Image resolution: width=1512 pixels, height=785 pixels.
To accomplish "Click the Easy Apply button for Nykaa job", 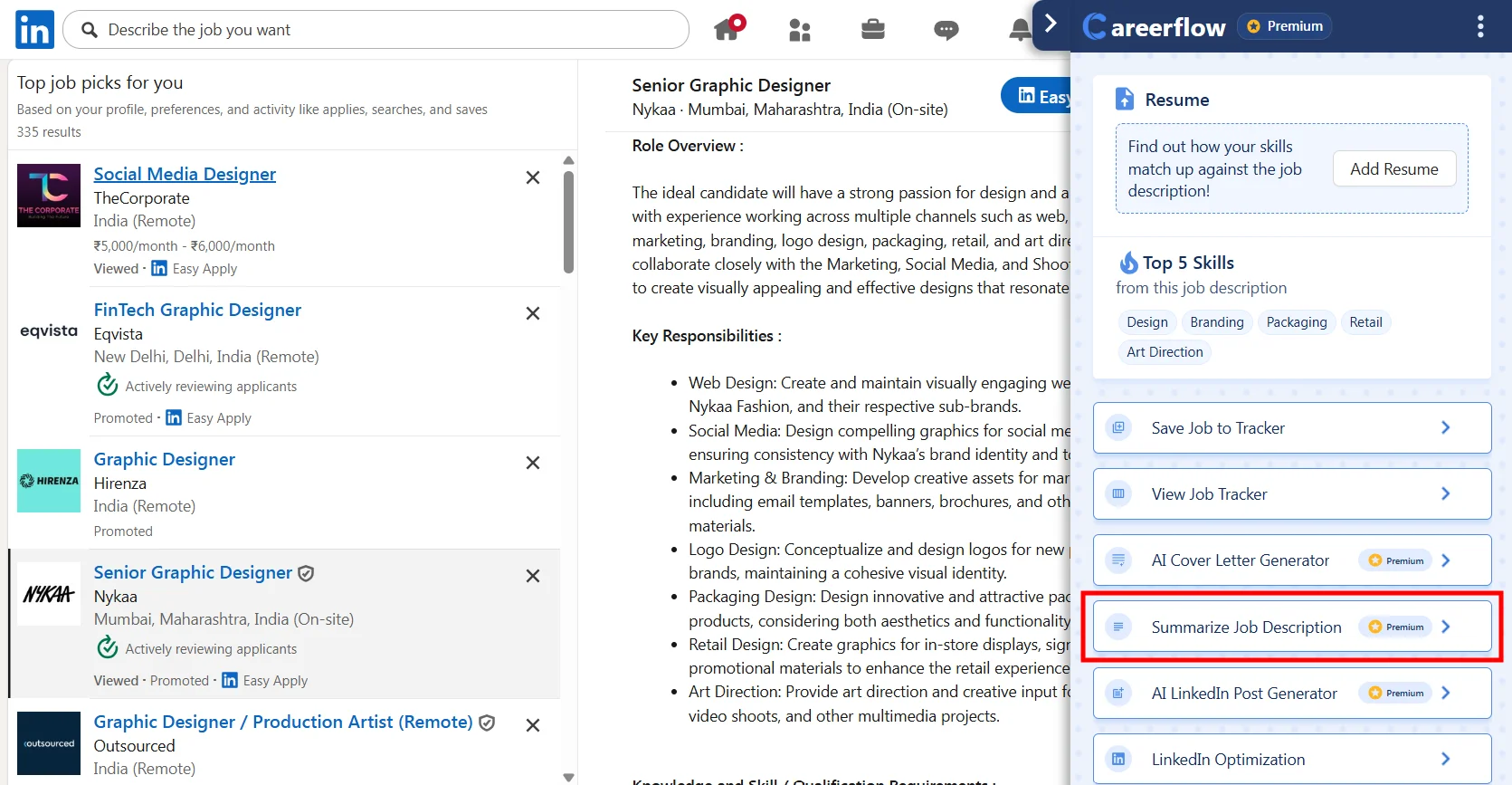I will (1036, 95).
